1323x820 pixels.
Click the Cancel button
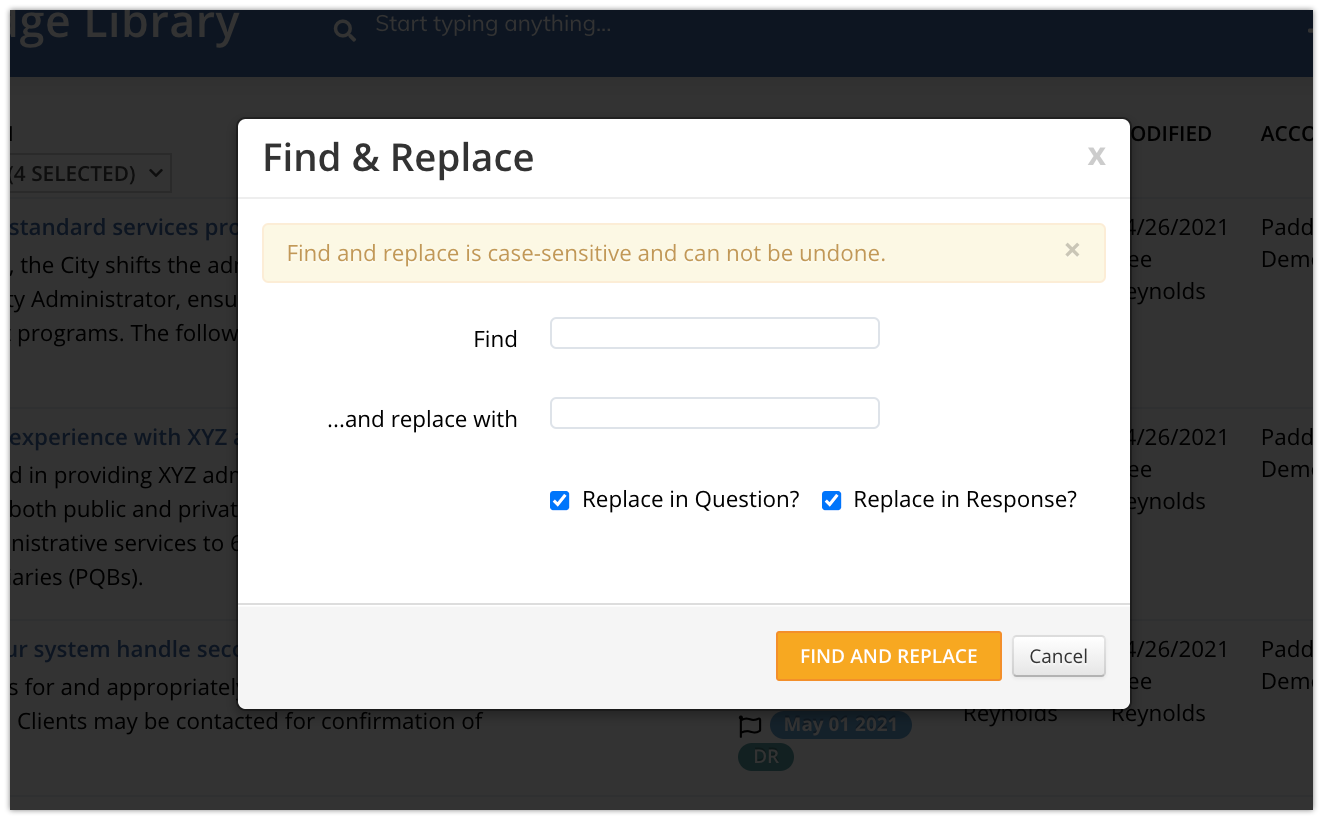pyautogui.click(x=1058, y=656)
